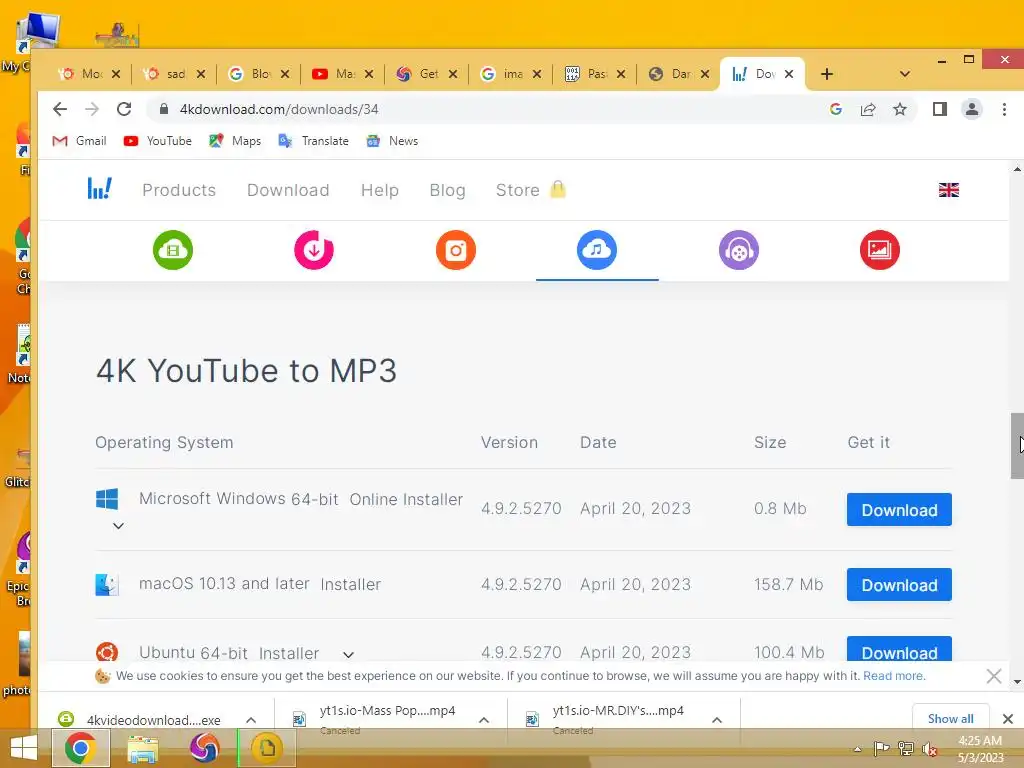Click the volume icon in the system tray
Screen dimensions: 1024x768
click(929, 749)
